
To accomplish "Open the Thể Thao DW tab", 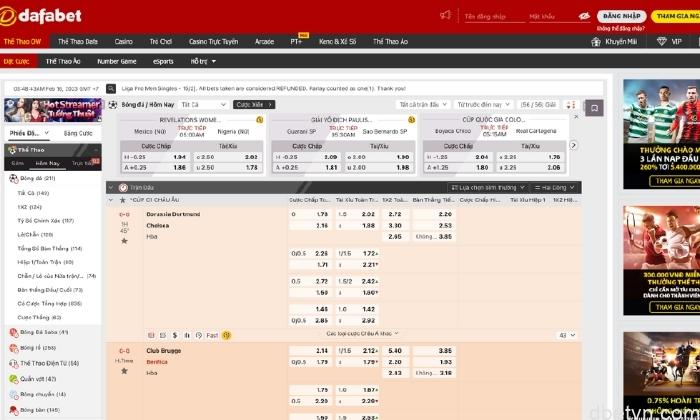I will (22, 42).
